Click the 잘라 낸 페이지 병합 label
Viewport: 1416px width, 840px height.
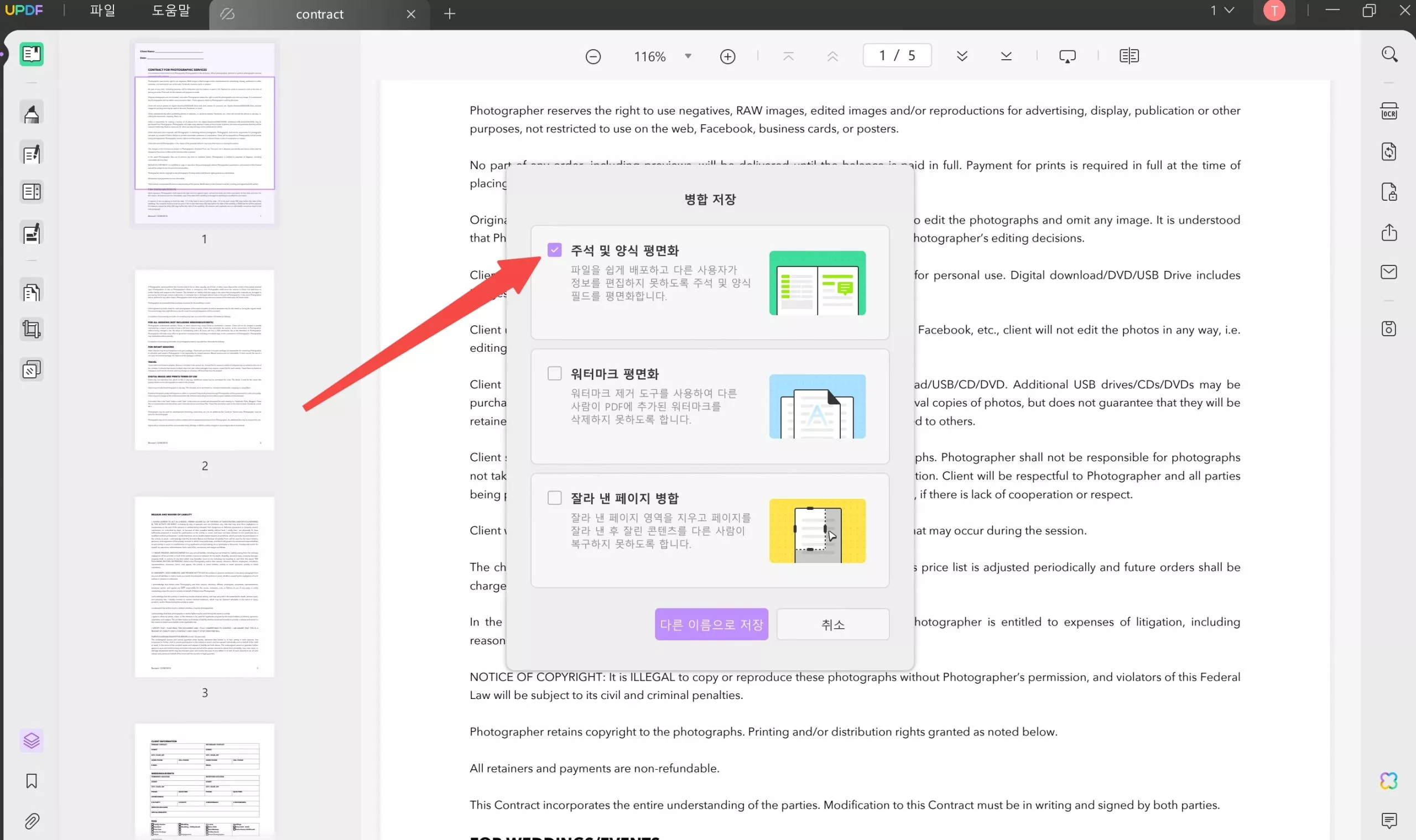coord(624,498)
